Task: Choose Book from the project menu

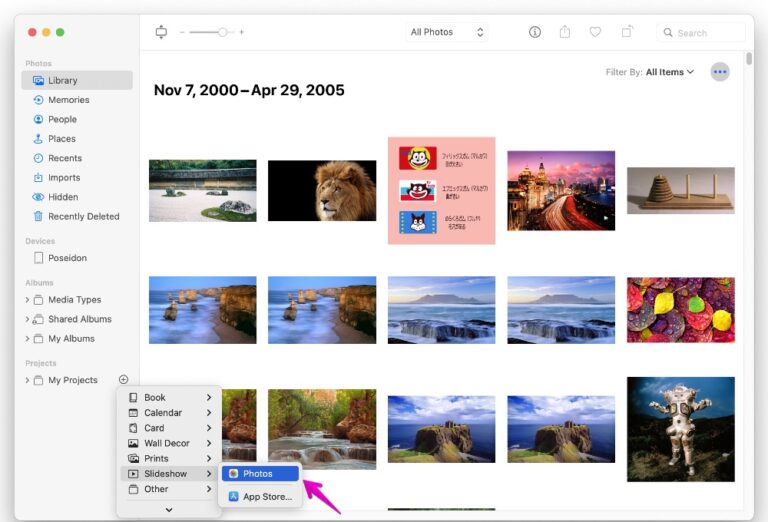Action: 169,398
